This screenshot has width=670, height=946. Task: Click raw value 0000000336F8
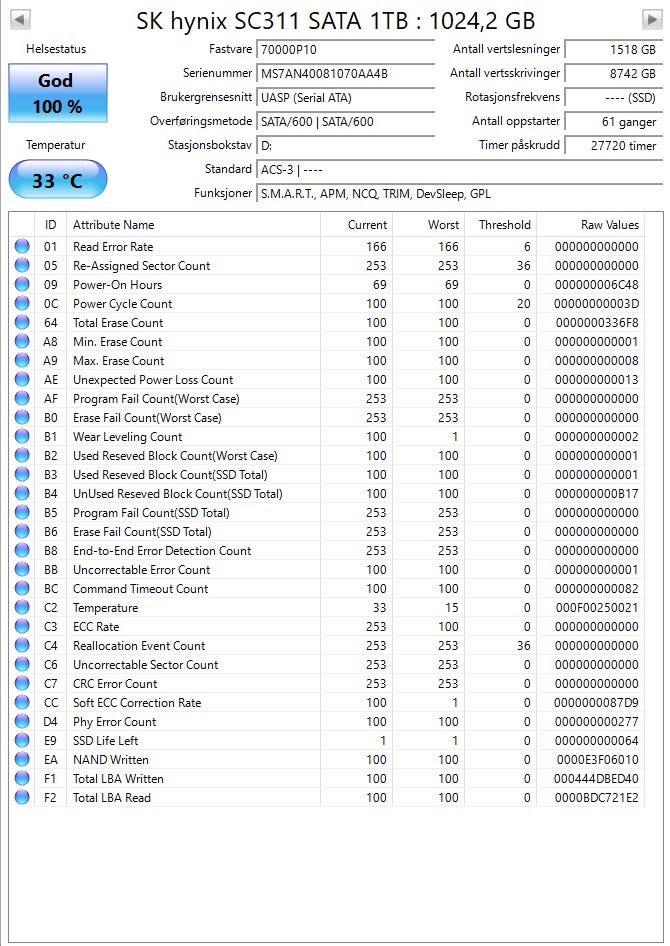597,323
